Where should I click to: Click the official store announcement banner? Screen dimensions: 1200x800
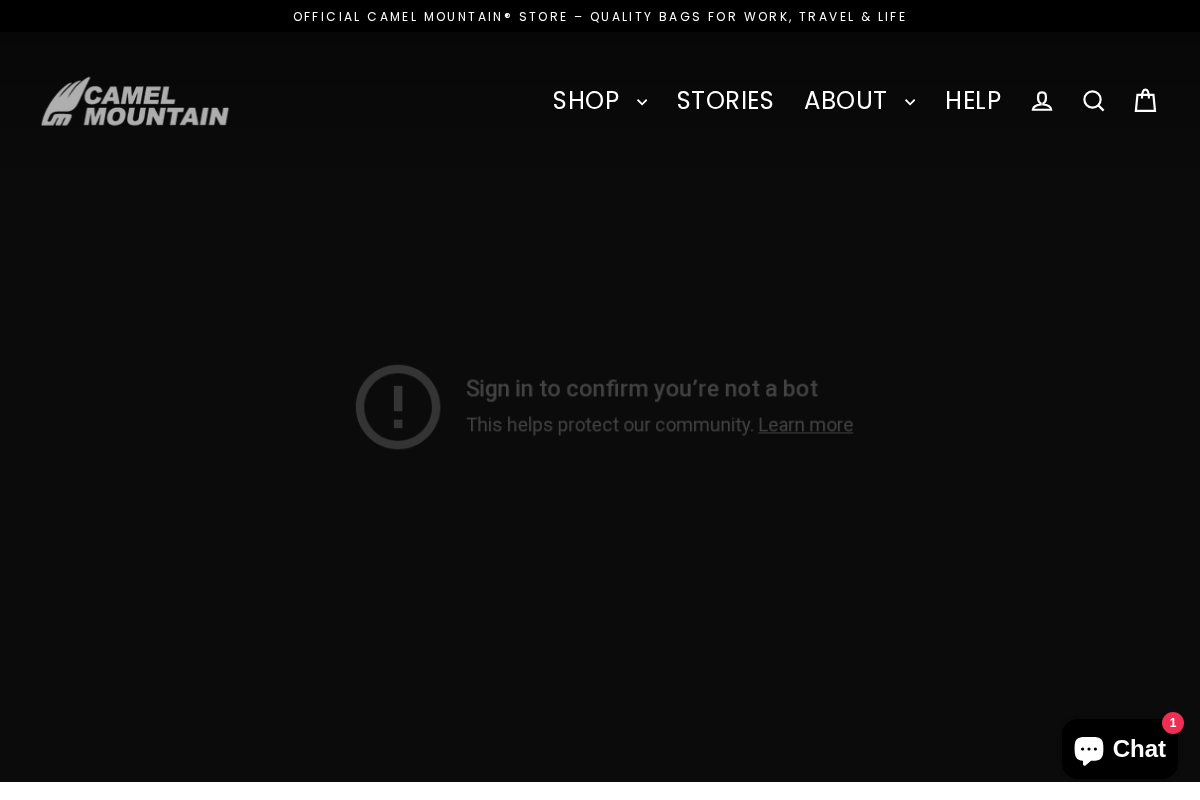tap(600, 16)
